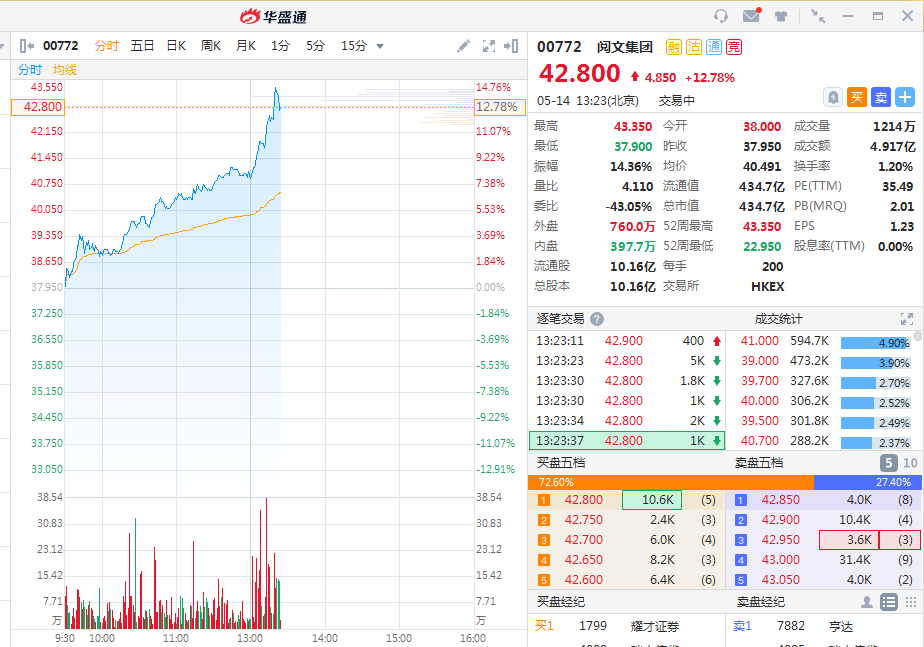The width and height of the screenshot is (924, 647).
Task: Click the orange 72.60% bid ratio bar
Action: (x=671, y=483)
